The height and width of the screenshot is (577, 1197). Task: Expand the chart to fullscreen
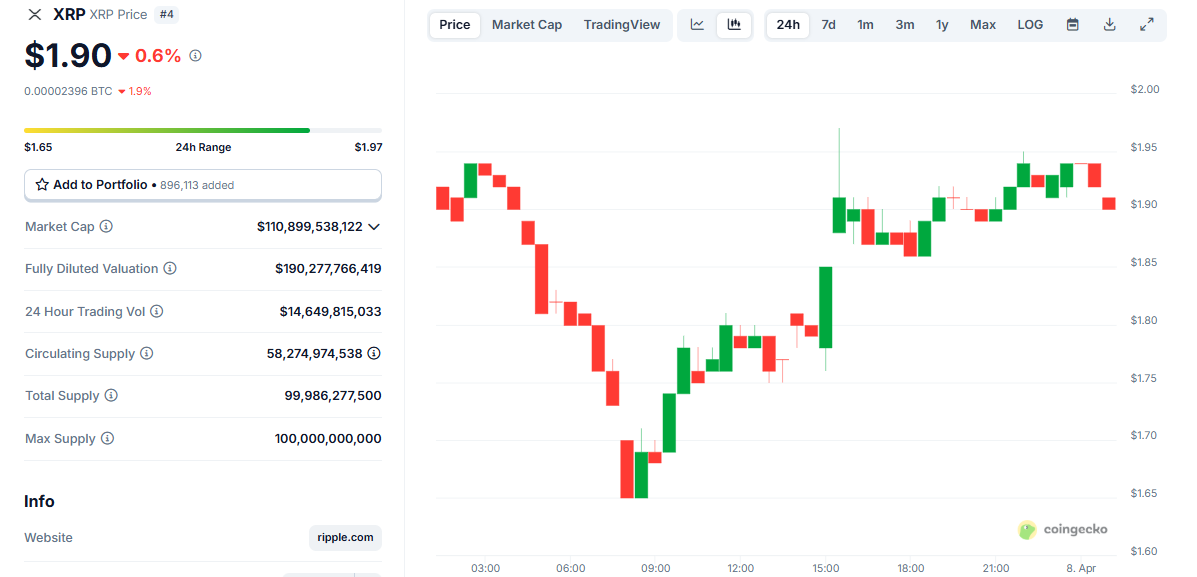pos(1147,25)
